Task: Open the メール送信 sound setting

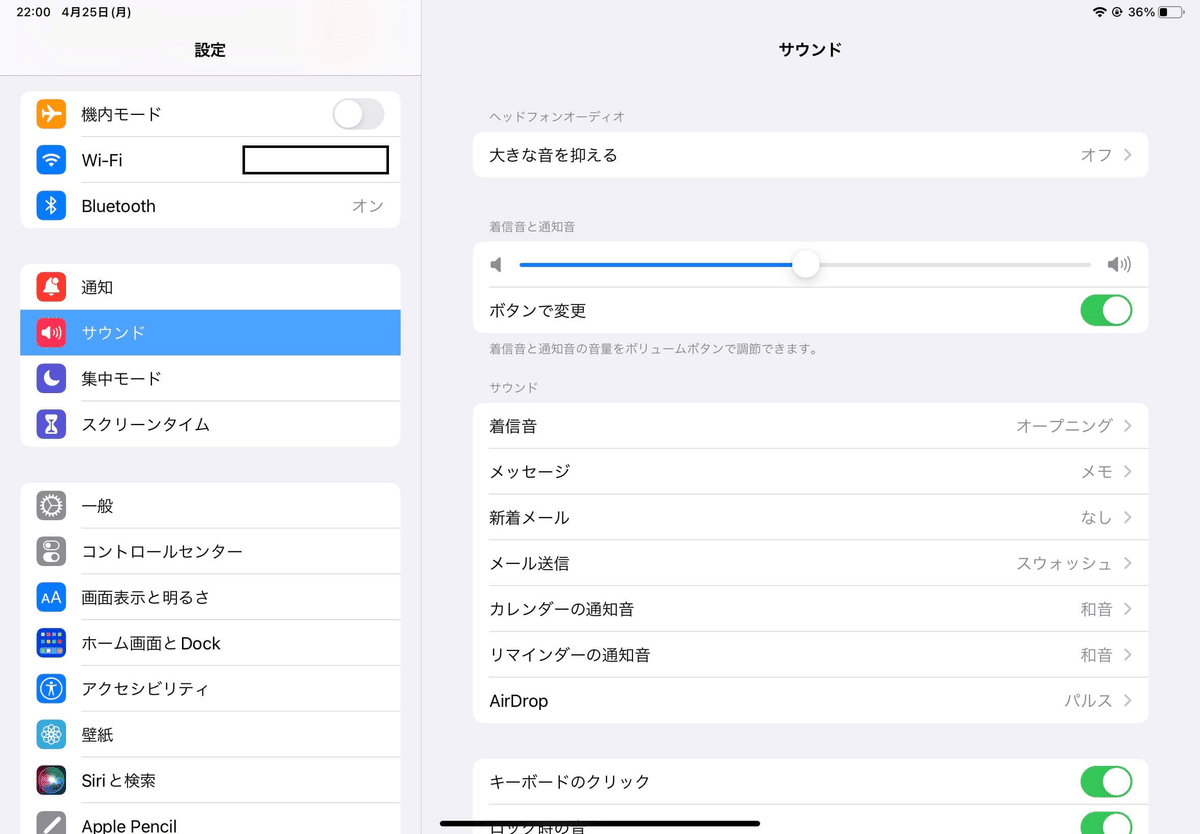Action: coord(810,563)
